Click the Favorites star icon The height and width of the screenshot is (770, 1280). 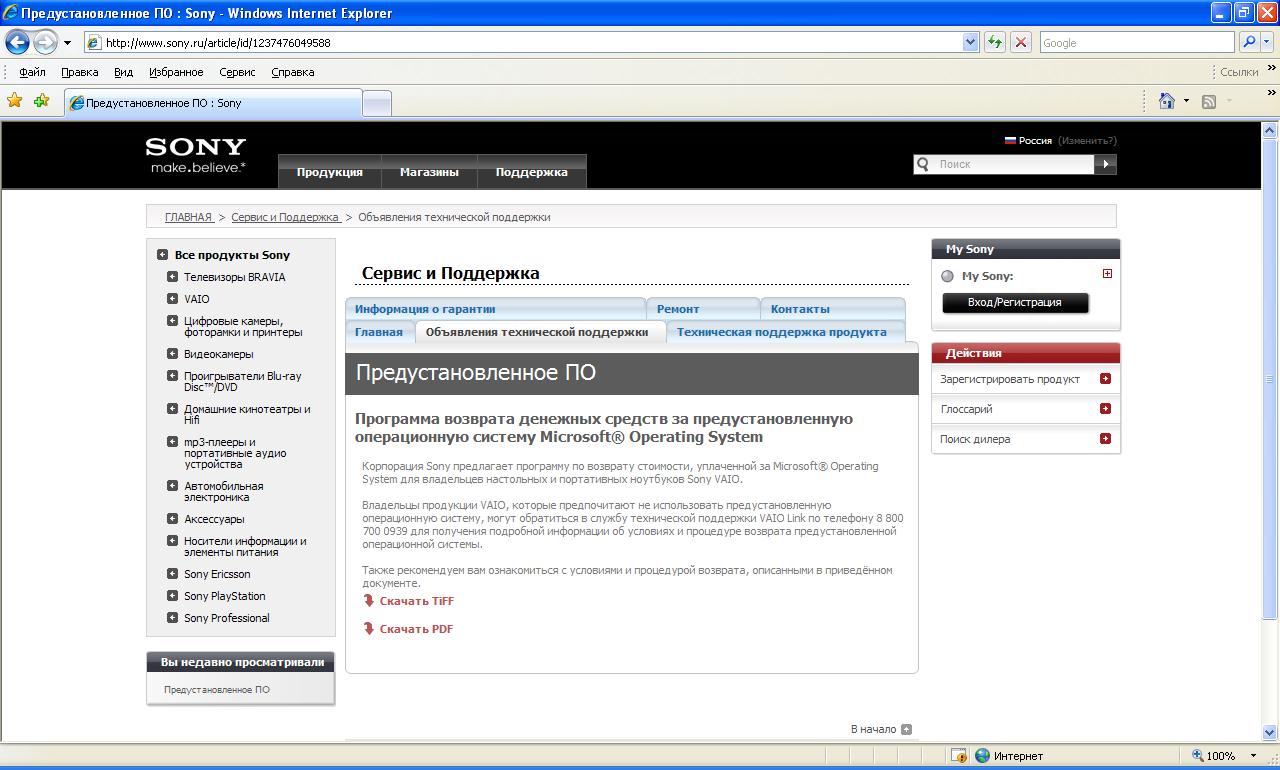coord(15,101)
